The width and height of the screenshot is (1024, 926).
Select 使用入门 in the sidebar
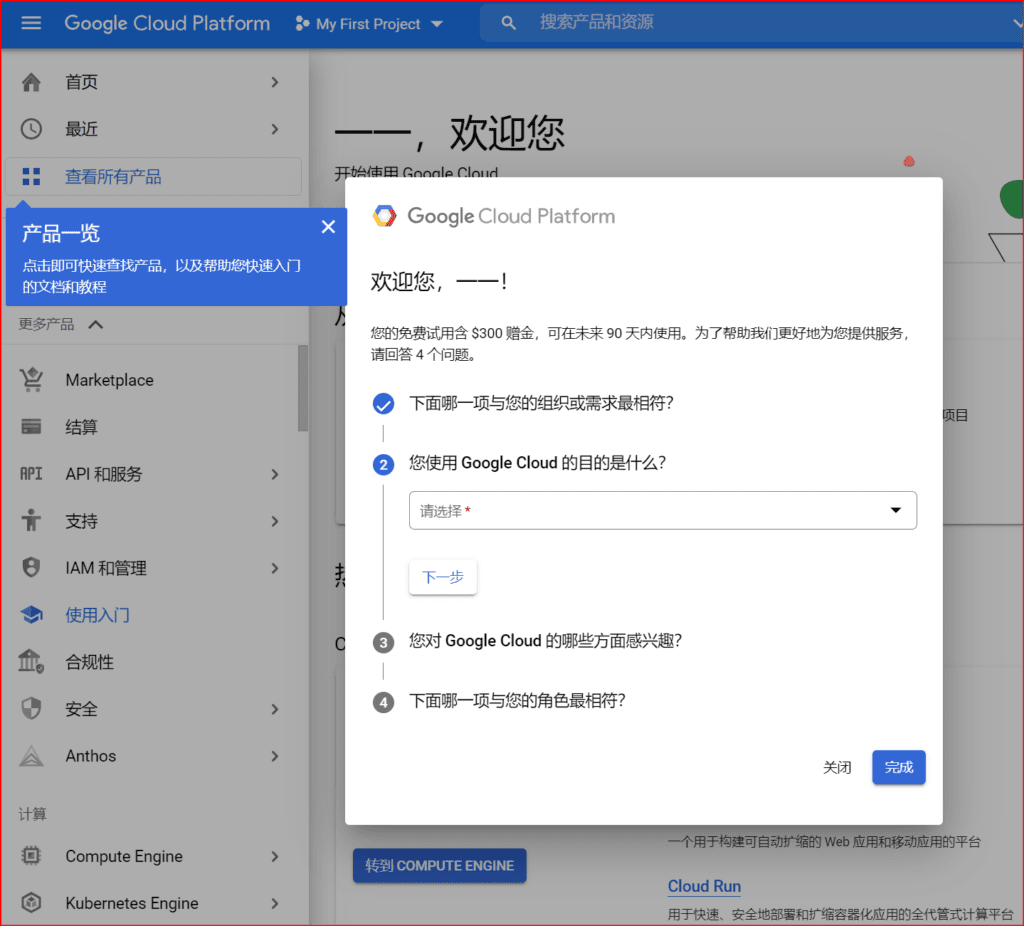tap(95, 614)
